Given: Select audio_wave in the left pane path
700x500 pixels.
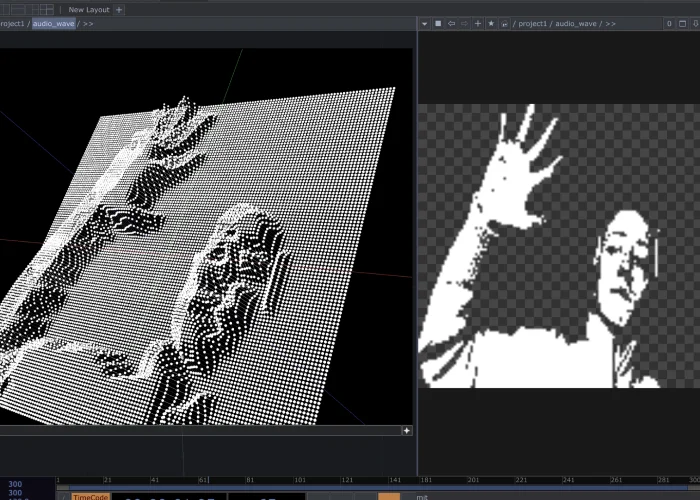Looking at the screenshot, I should coord(54,24).
